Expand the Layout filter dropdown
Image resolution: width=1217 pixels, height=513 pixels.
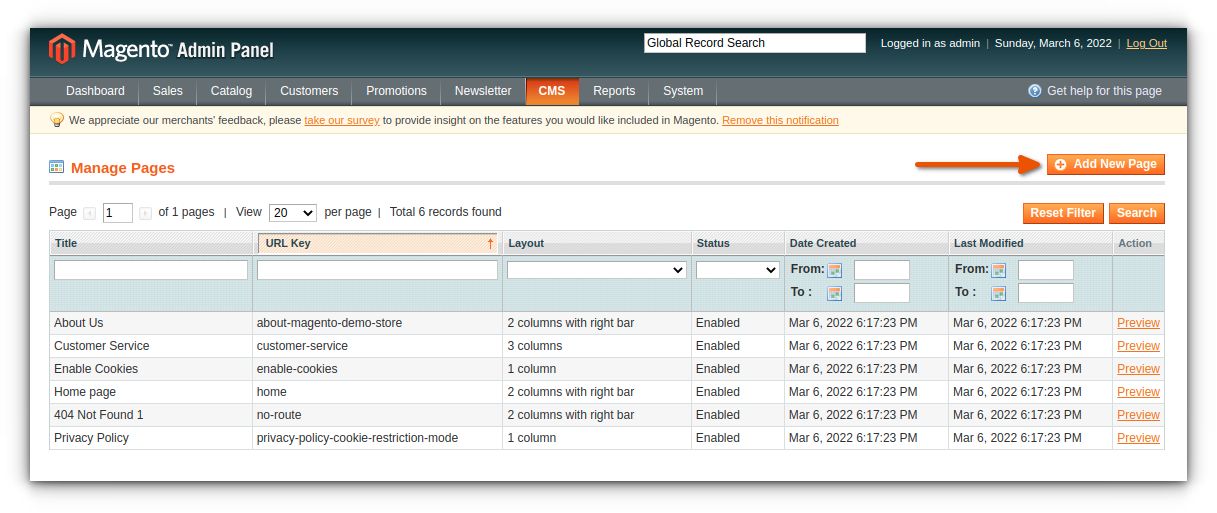[x=597, y=270]
